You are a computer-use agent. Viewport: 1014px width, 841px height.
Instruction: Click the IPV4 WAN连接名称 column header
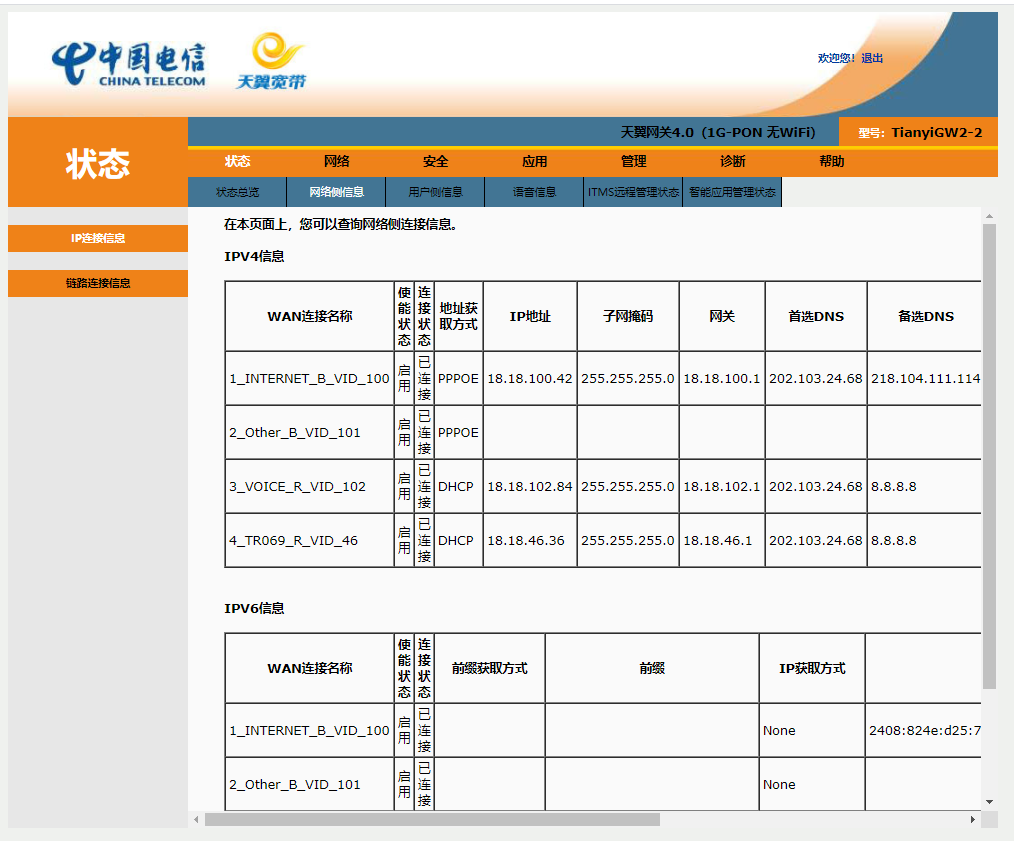point(309,316)
